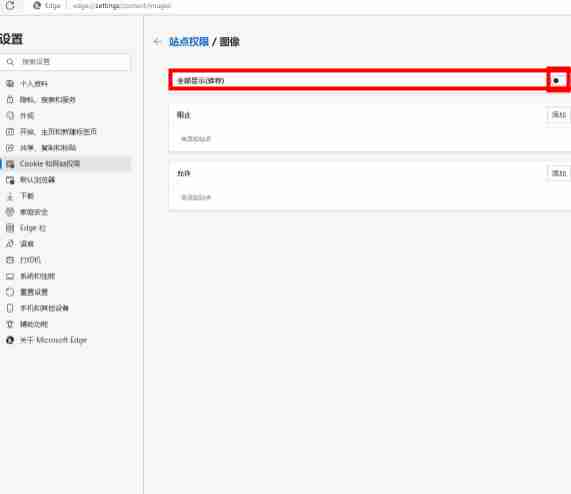The height and width of the screenshot is (494, 571).
Task: Click the 外观 appearance icon
Action: [x=10, y=116]
